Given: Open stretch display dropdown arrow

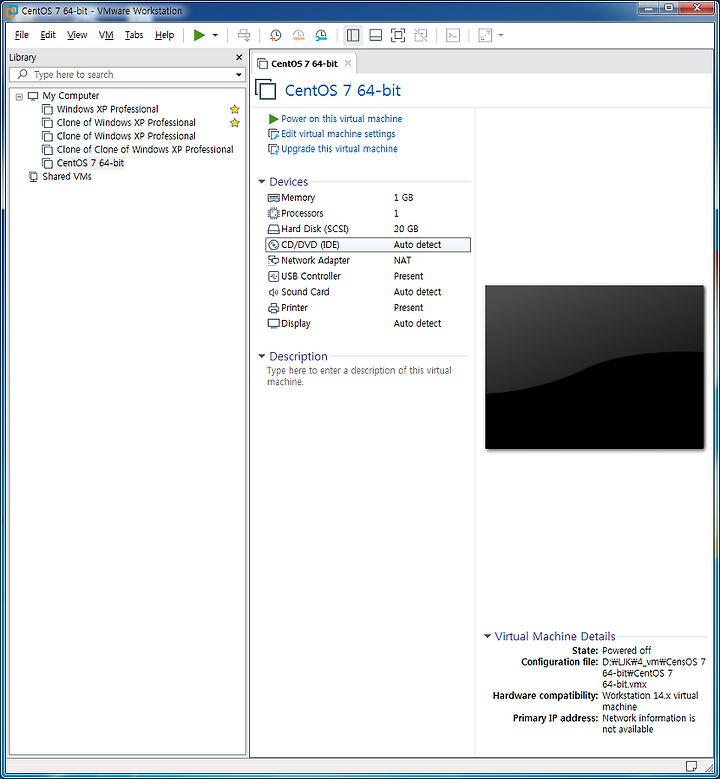Looking at the screenshot, I should [x=501, y=35].
